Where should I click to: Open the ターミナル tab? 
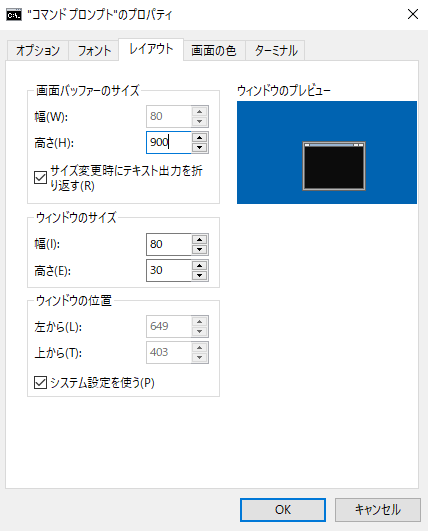click(x=275, y=51)
